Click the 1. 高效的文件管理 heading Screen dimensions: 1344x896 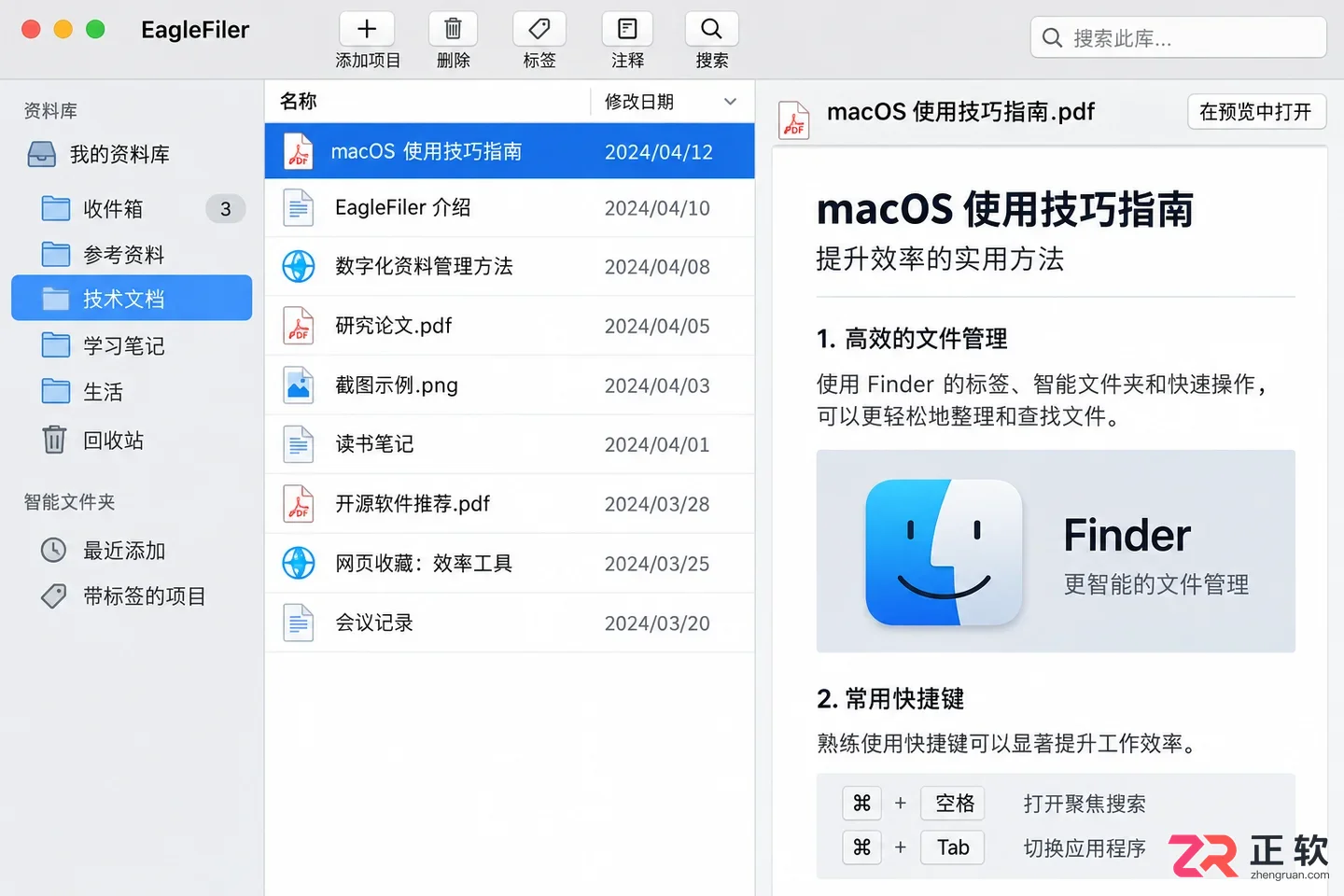(x=912, y=339)
